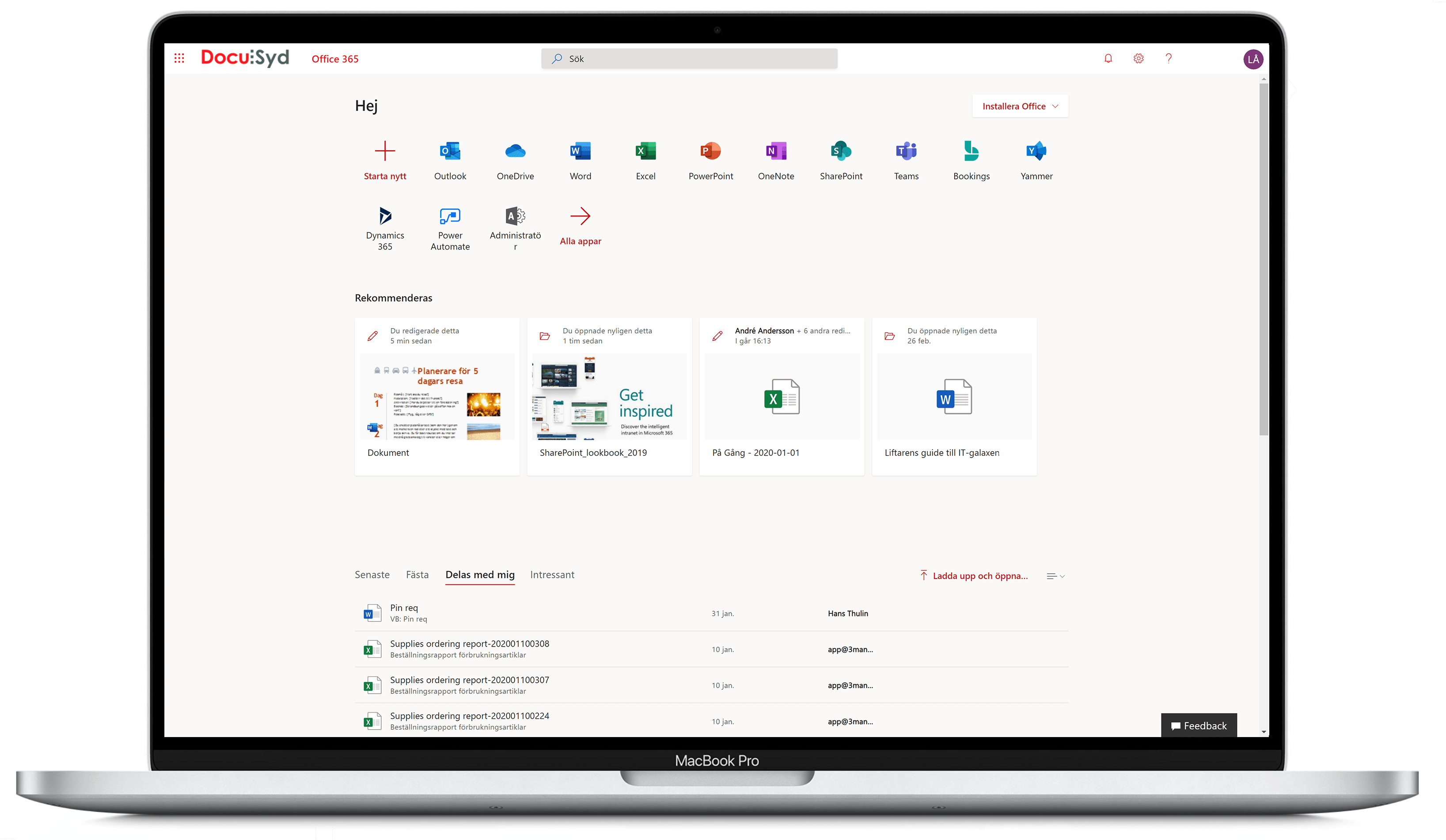Click in the Sök search field
This screenshot has height=840, width=1446.
[689, 59]
